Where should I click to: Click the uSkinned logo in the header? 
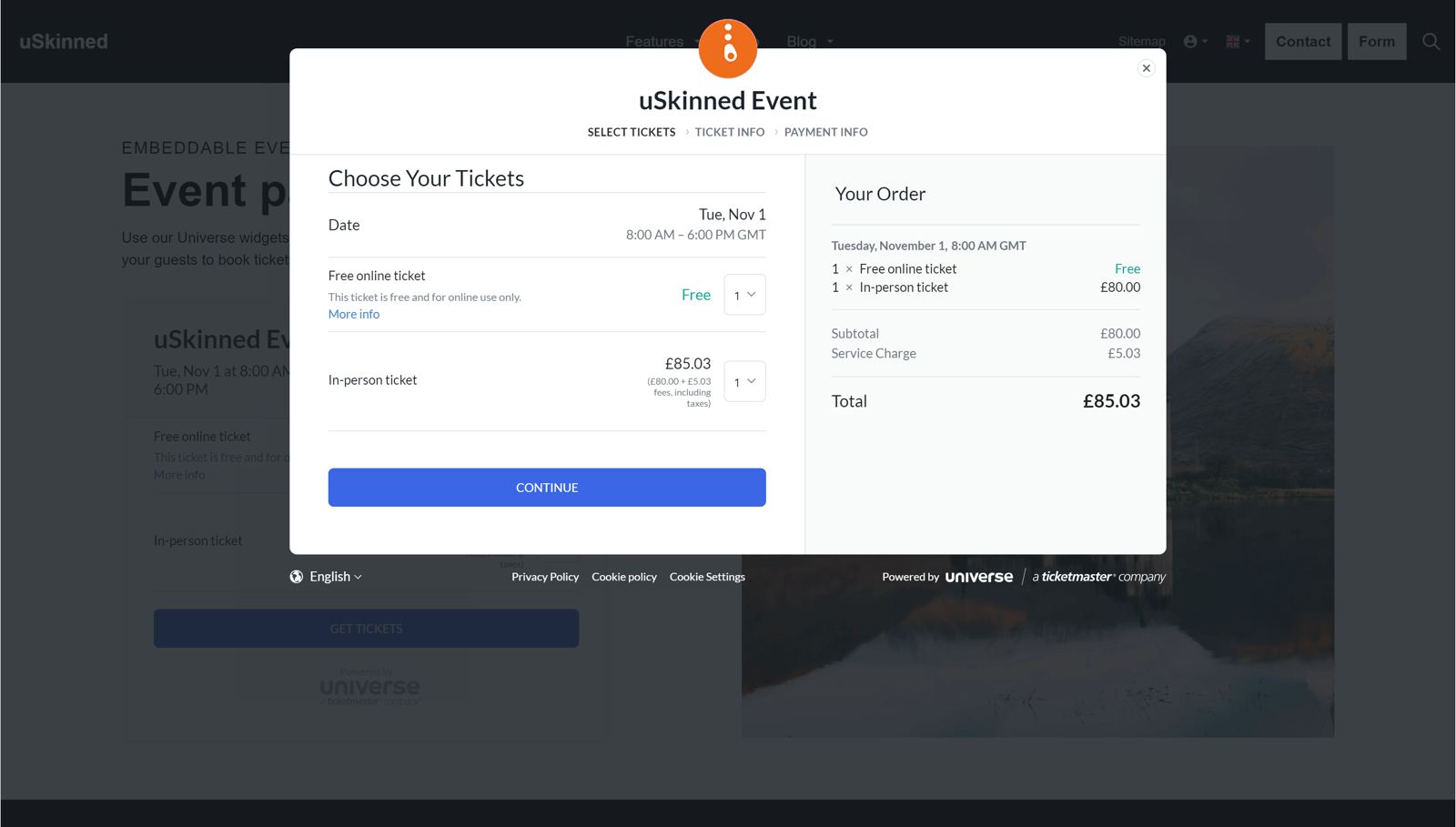tap(63, 41)
